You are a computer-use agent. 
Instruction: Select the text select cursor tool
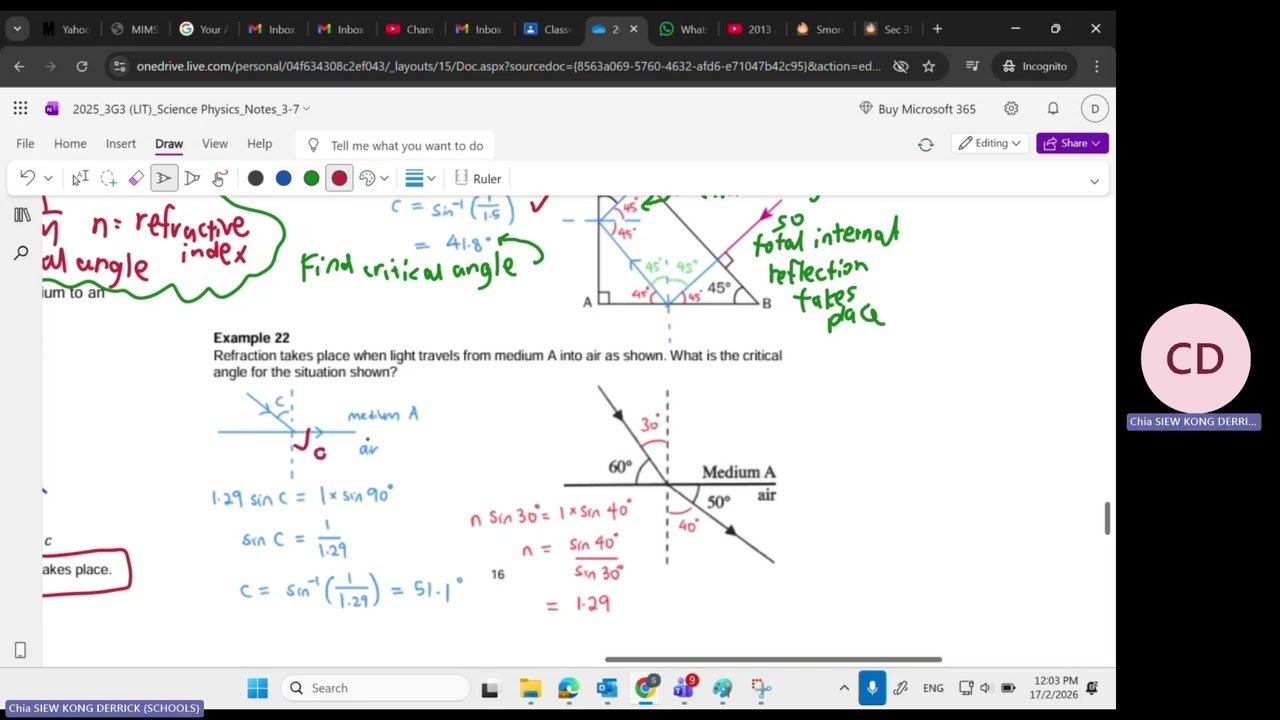(80, 178)
